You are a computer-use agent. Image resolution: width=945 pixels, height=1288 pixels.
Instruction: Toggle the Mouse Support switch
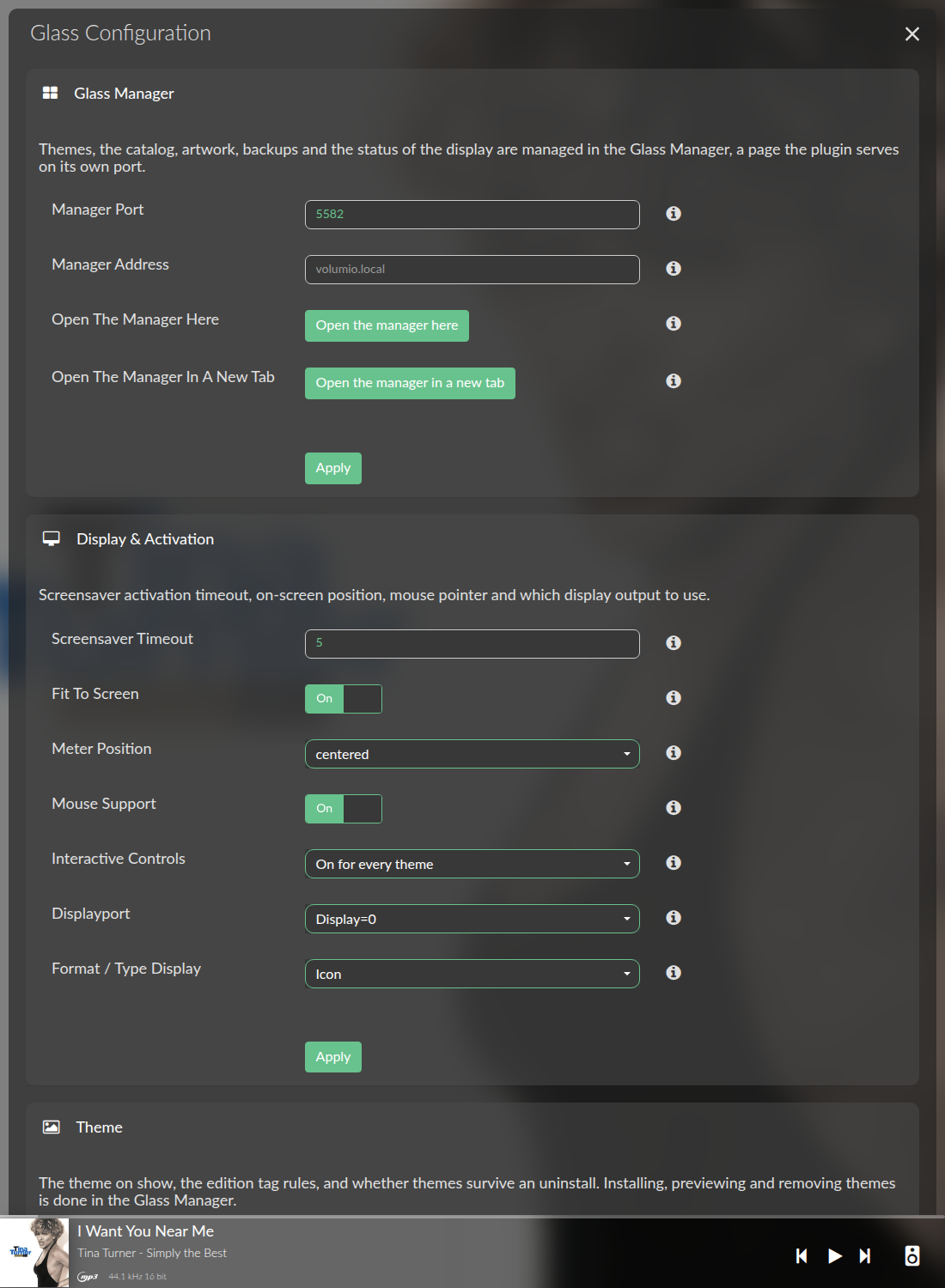click(344, 809)
